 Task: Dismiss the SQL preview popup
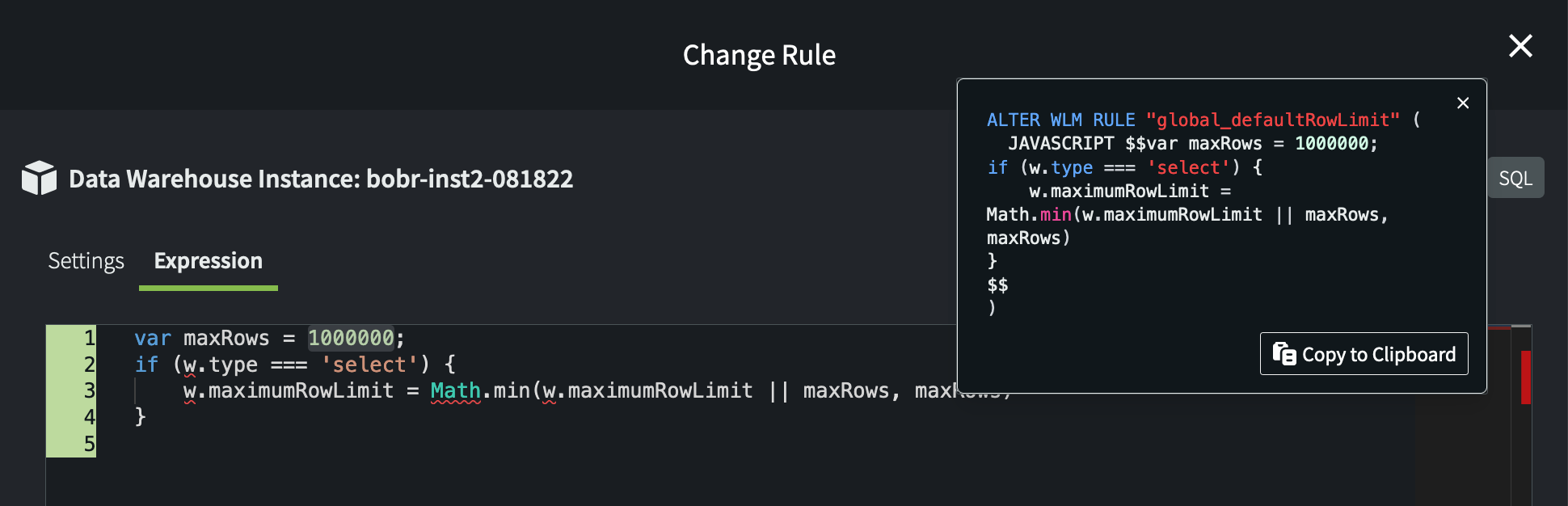[1462, 103]
